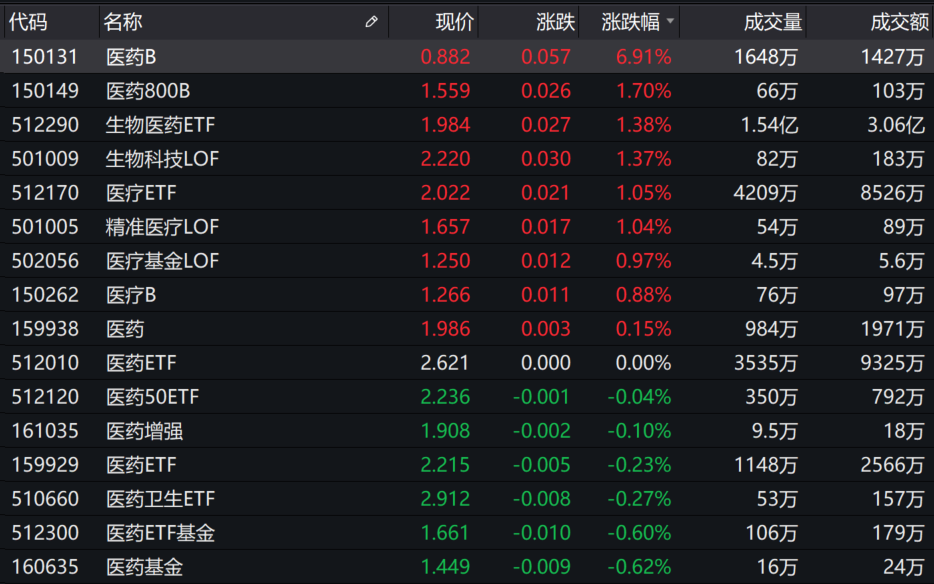The height and width of the screenshot is (584, 934).
Task: Click code 150262 for 医疗B
Action: tap(45, 295)
